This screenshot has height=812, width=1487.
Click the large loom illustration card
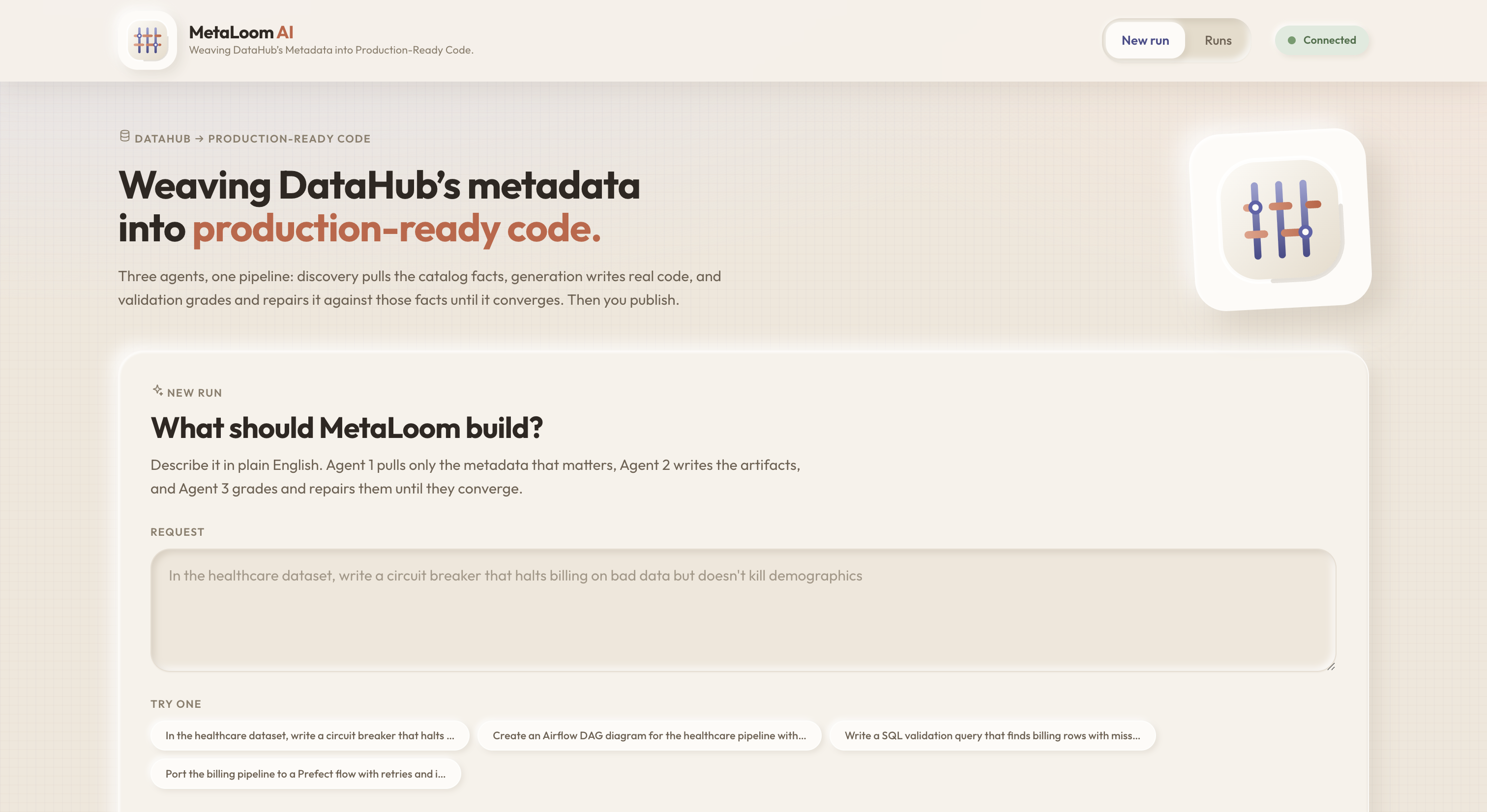coord(1281,219)
